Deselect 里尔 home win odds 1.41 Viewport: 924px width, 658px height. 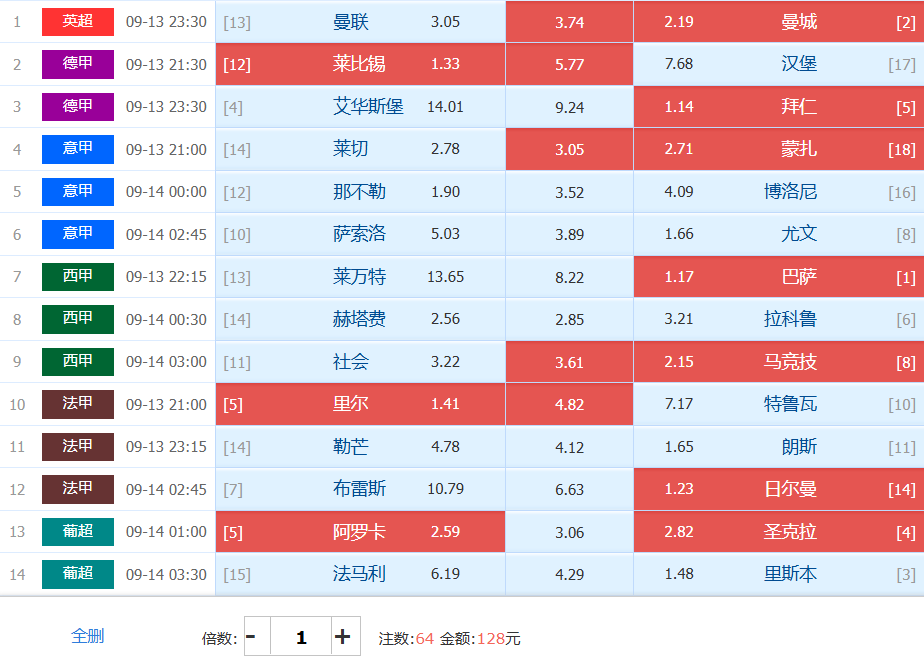361,404
